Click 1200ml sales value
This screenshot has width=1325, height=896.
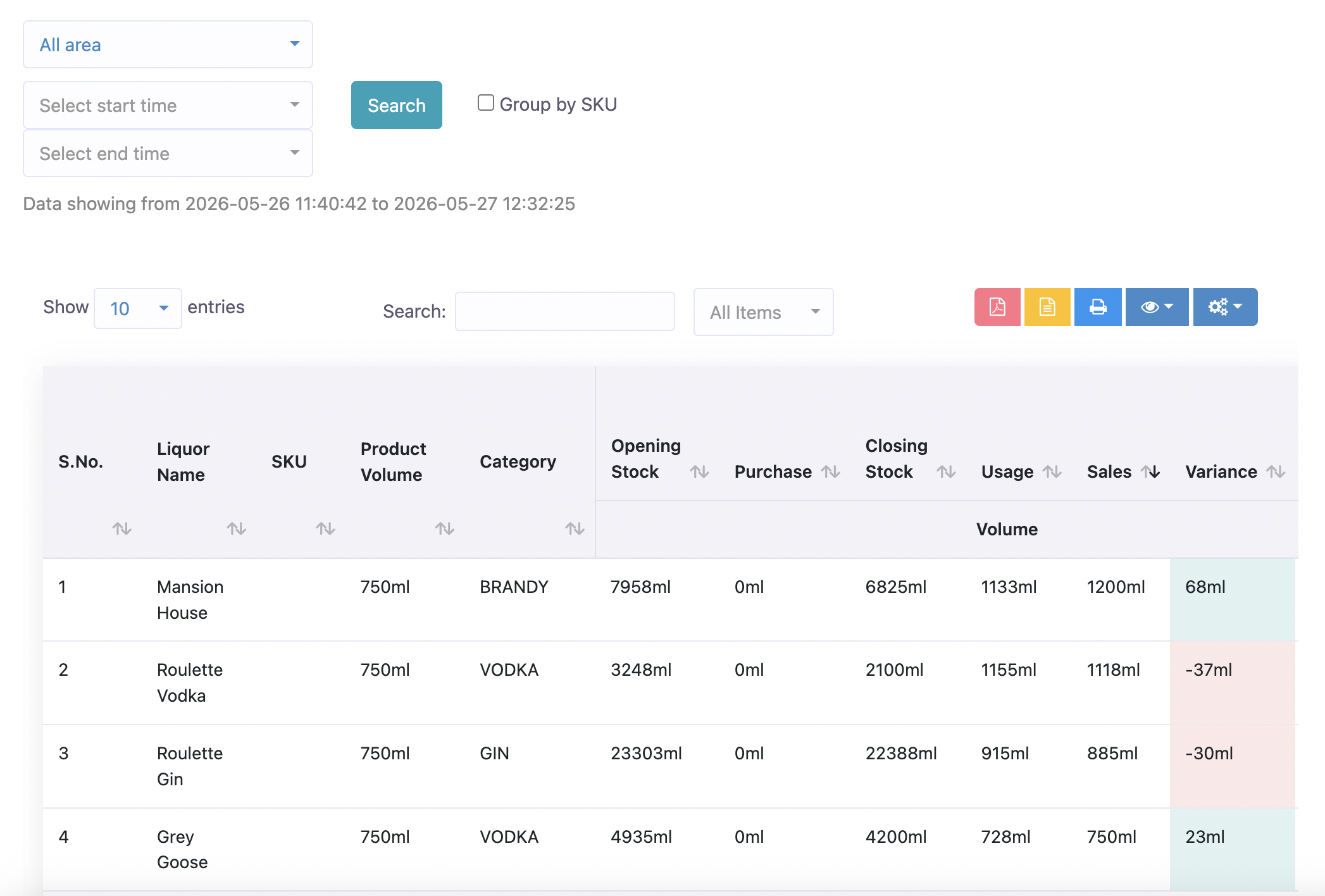1116,587
